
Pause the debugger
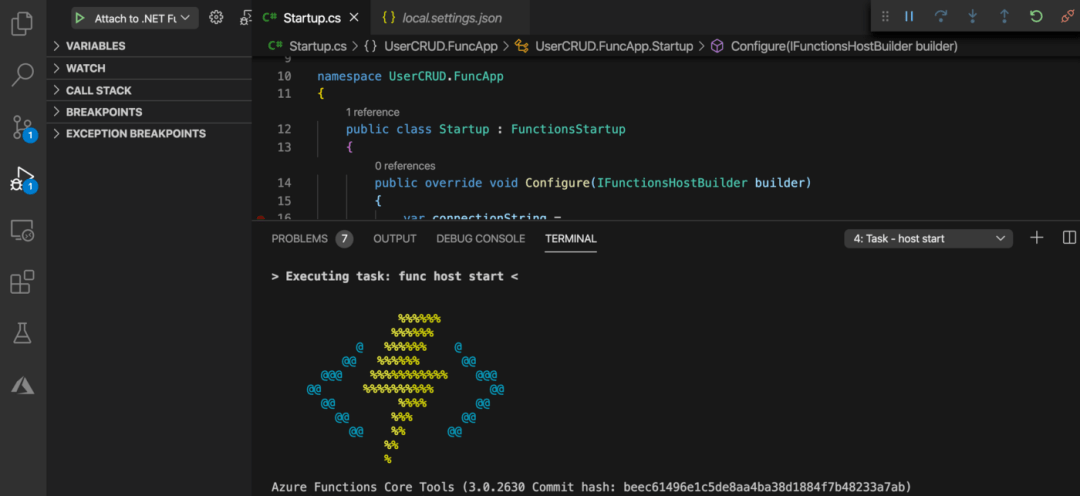click(909, 16)
